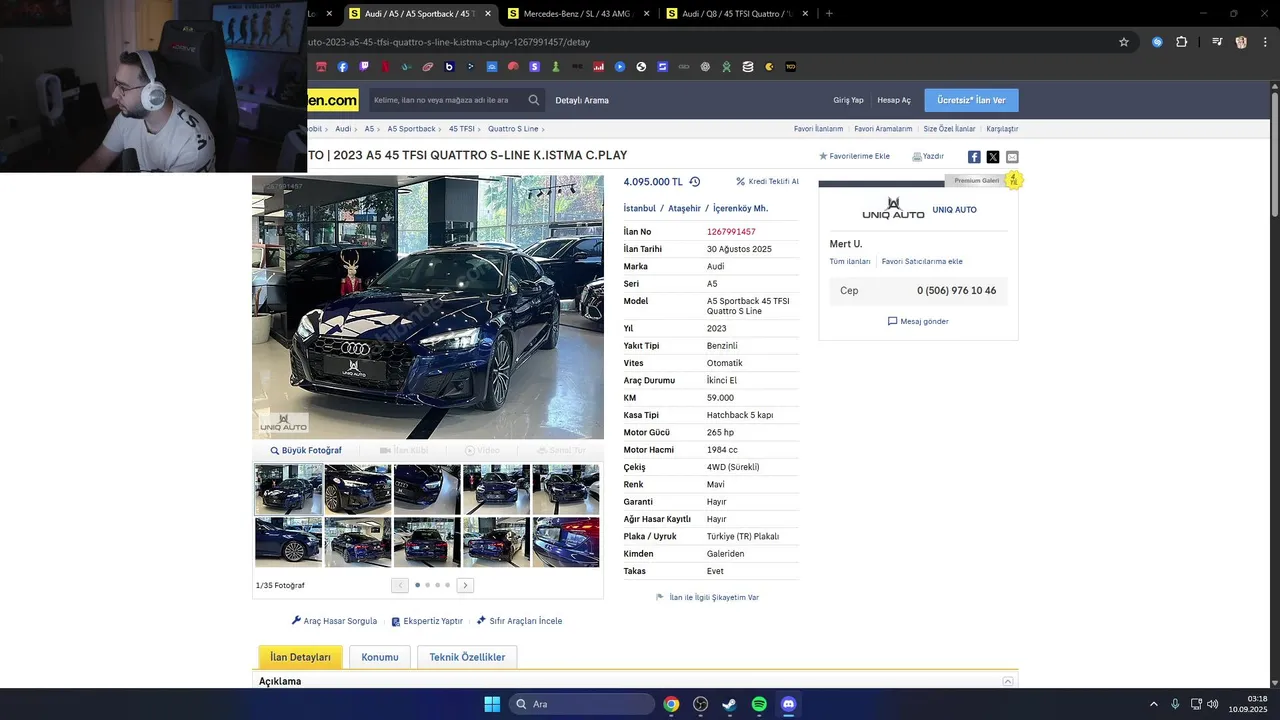The width and height of the screenshot is (1280, 720).
Task: Select the Audi grille close-up thumbnail
Action: 427,489
